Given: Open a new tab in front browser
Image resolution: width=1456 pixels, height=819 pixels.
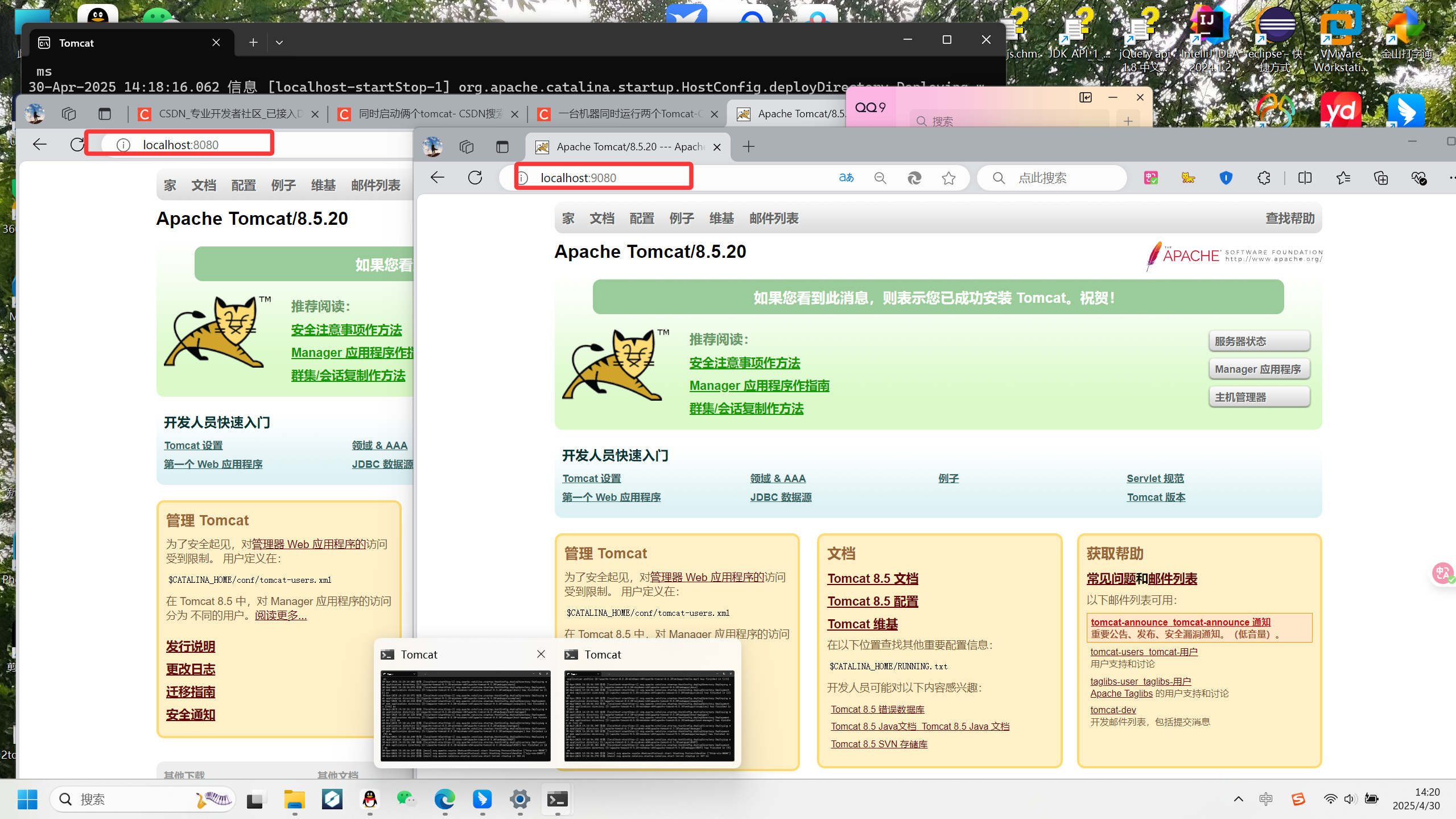Looking at the screenshot, I should pyautogui.click(x=749, y=147).
